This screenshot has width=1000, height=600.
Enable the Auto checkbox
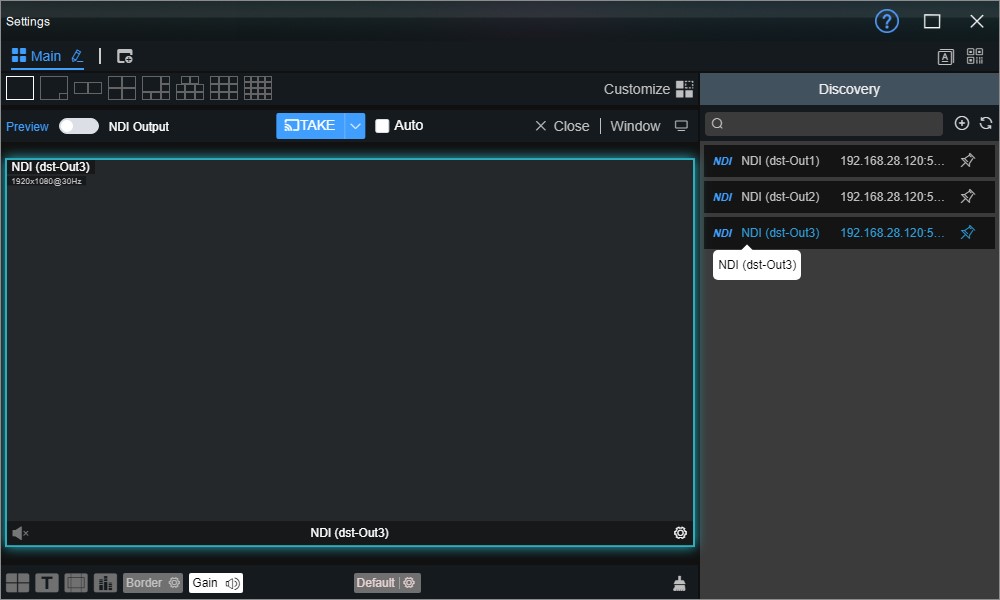point(382,126)
